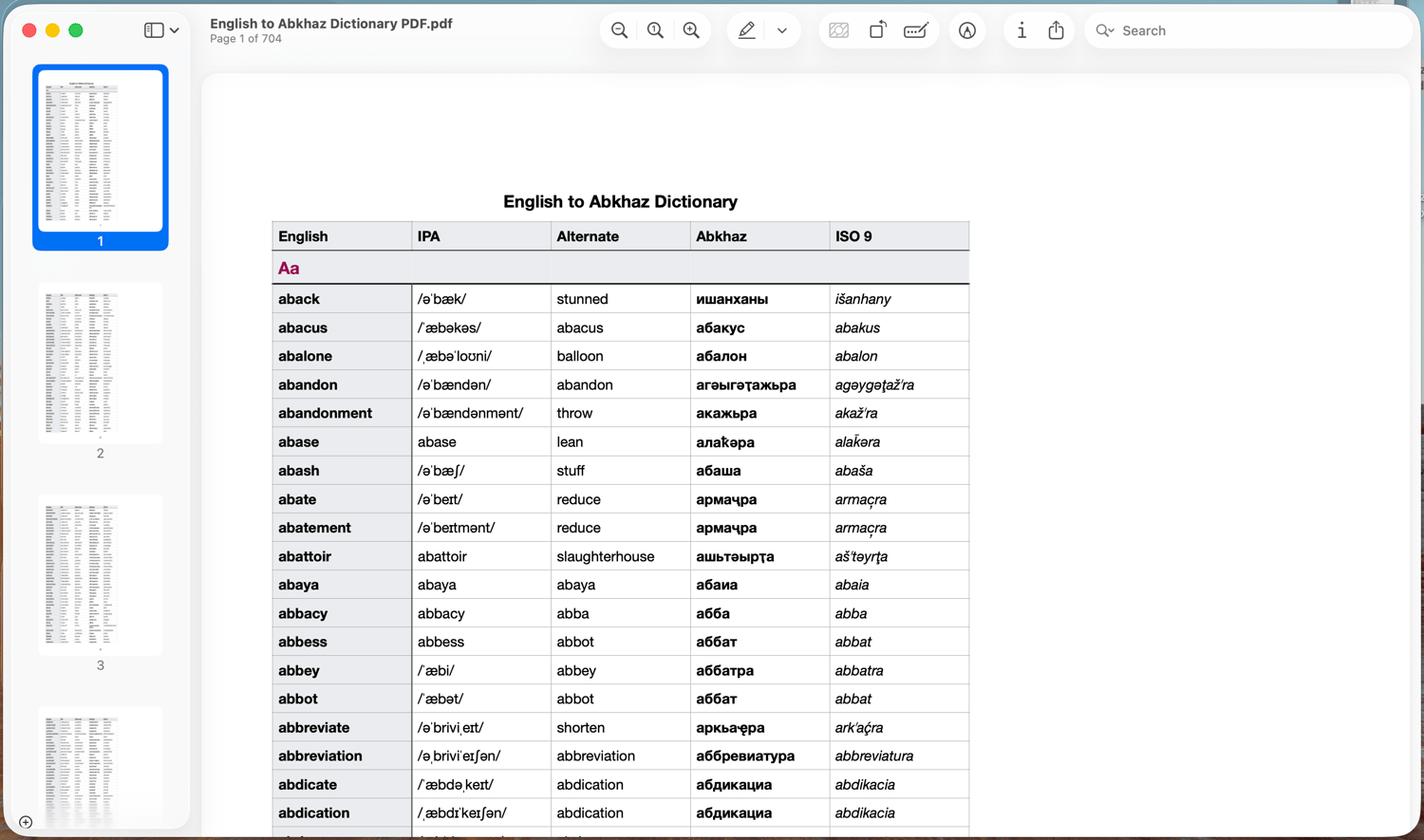Zoom in on the dictionary page
This screenshot has height=840, width=1424.
pyautogui.click(x=691, y=29)
